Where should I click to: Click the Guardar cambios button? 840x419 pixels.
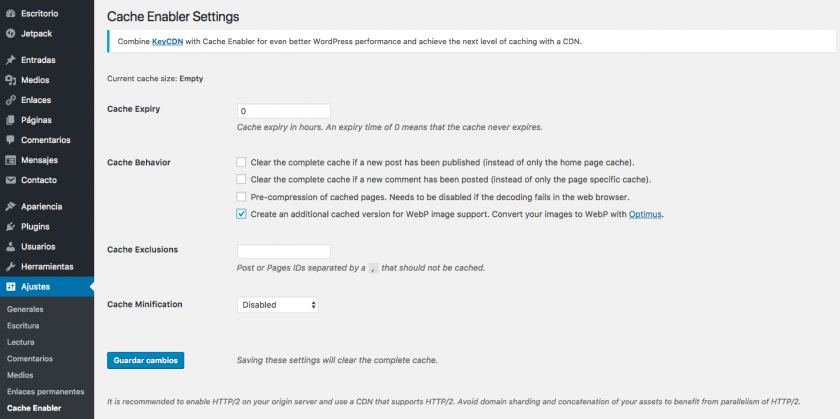pyautogui.click(x=146, y=361)
